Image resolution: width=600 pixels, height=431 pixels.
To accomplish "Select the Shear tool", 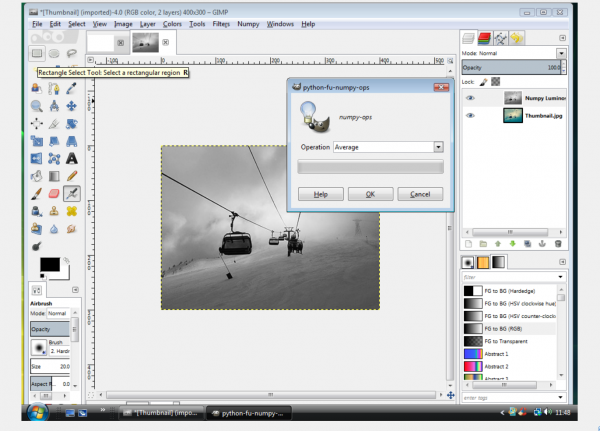I will pos(54,141).
